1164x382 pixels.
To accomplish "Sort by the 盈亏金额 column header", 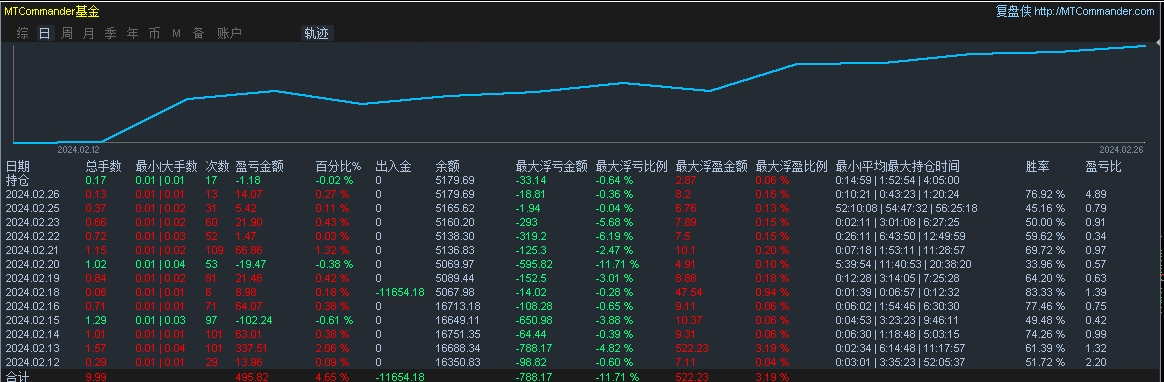I will [259, 167].
